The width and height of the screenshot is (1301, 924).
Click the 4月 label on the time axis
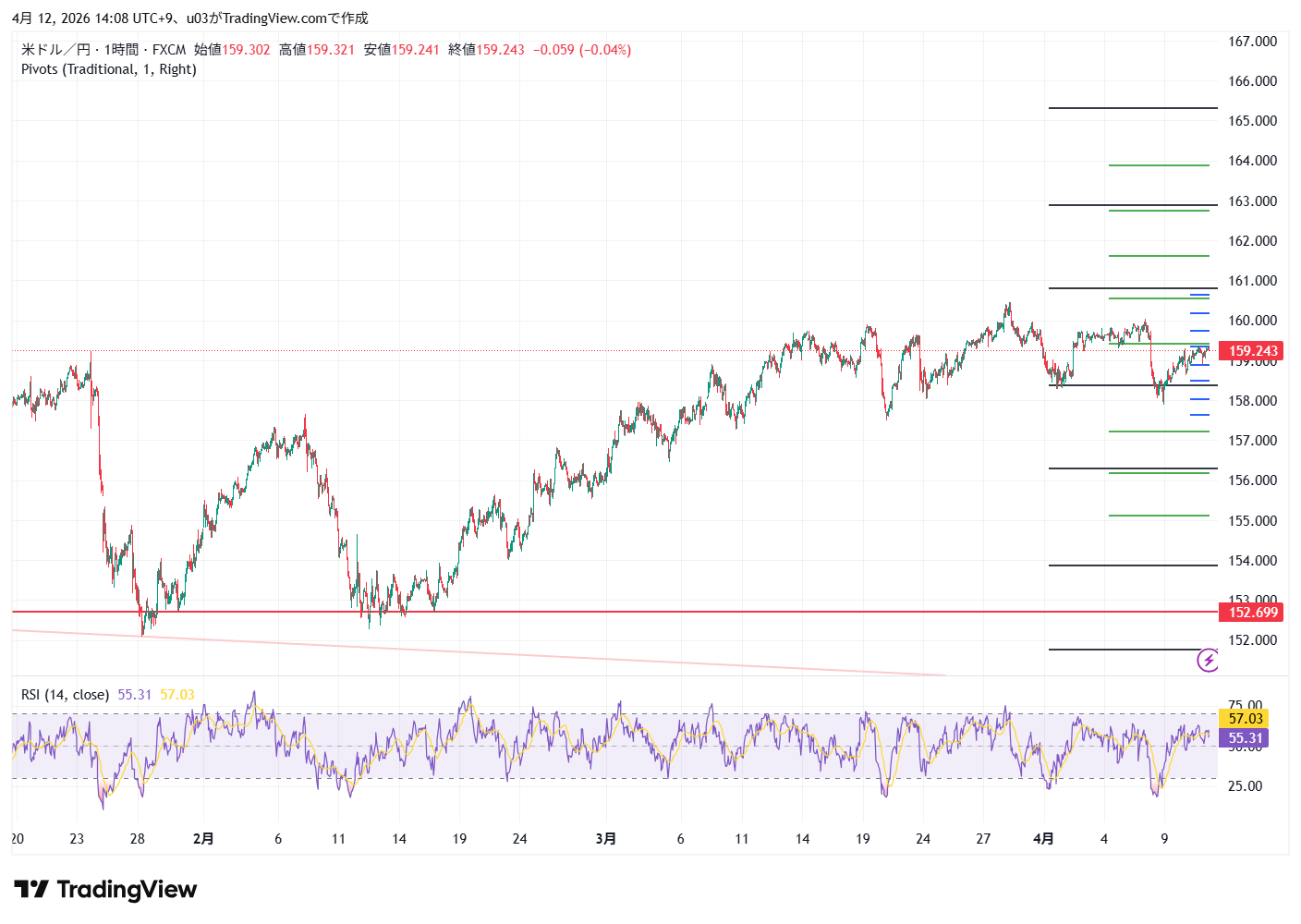[1043, 839]
